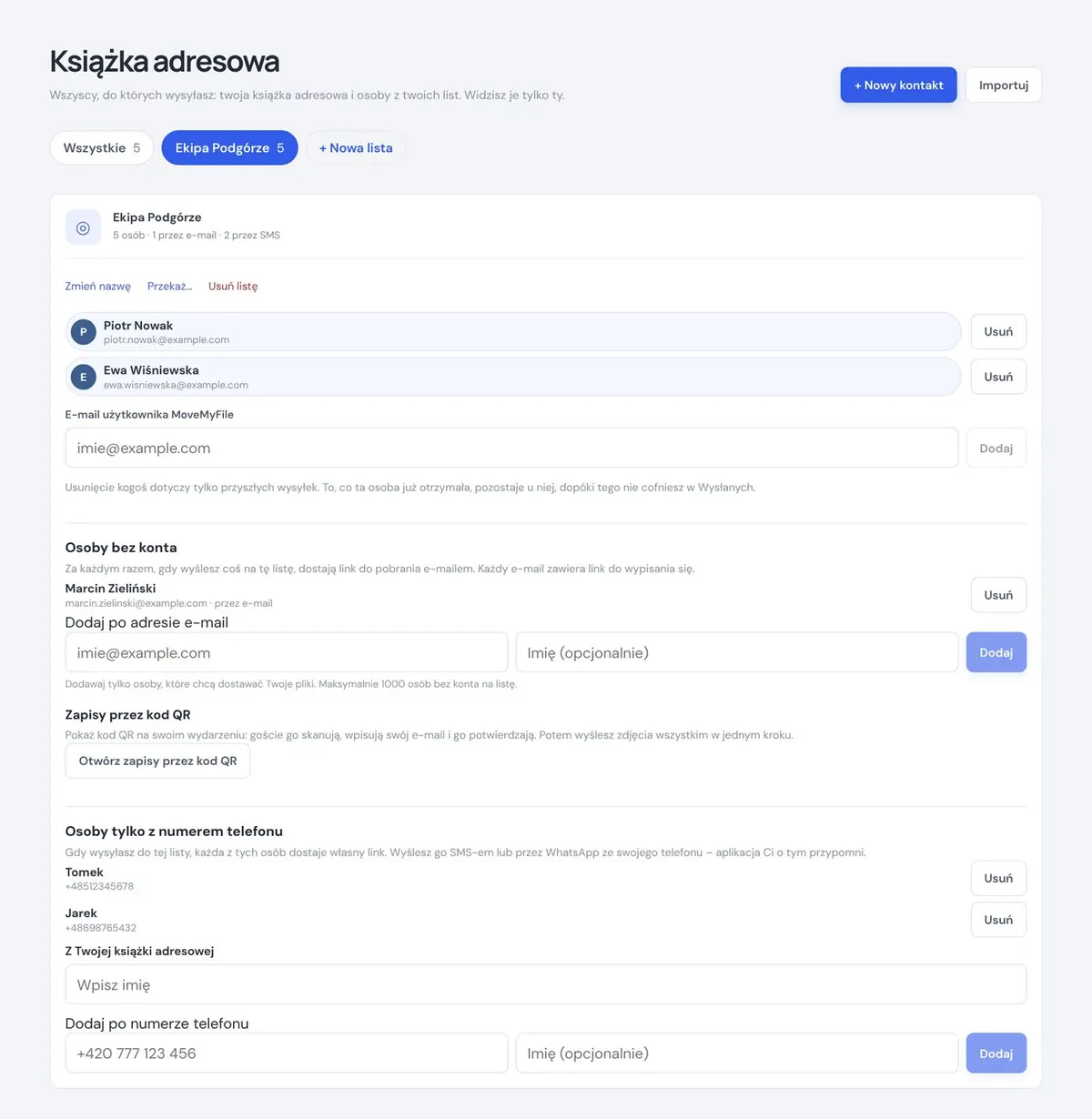Switch to the Ekipa Podgórze tab
This screenshot has width=1092, height=1119.
coord(229,147)
